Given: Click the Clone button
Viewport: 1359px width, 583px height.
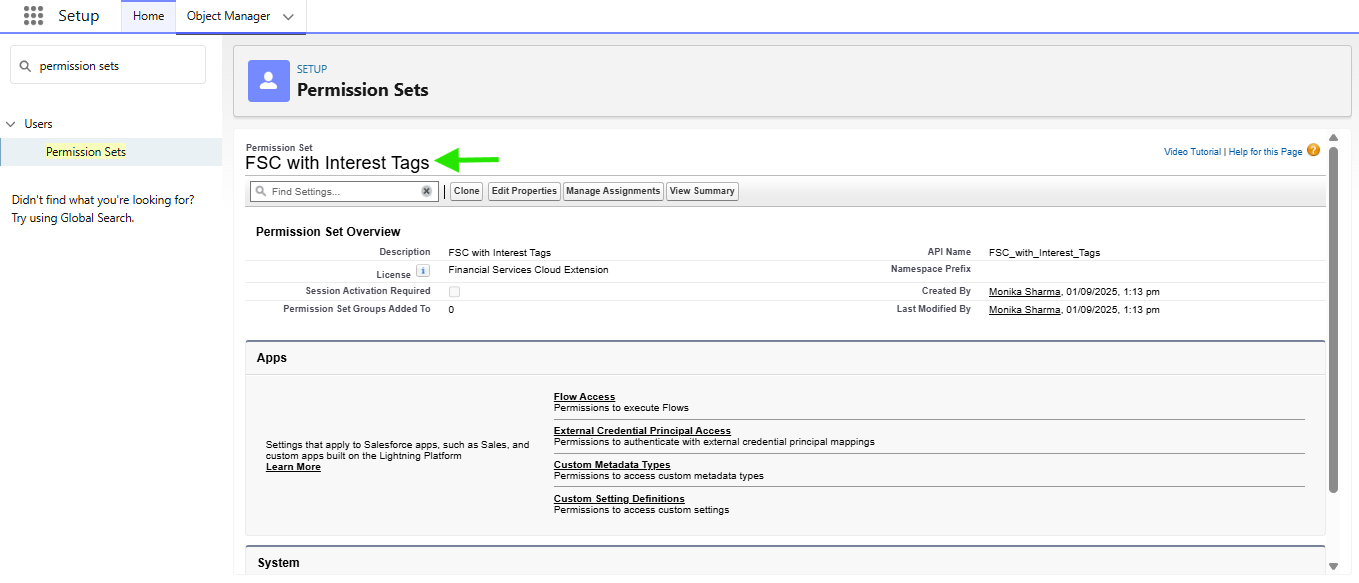Looking at the screenshot, I should [466, 191].
